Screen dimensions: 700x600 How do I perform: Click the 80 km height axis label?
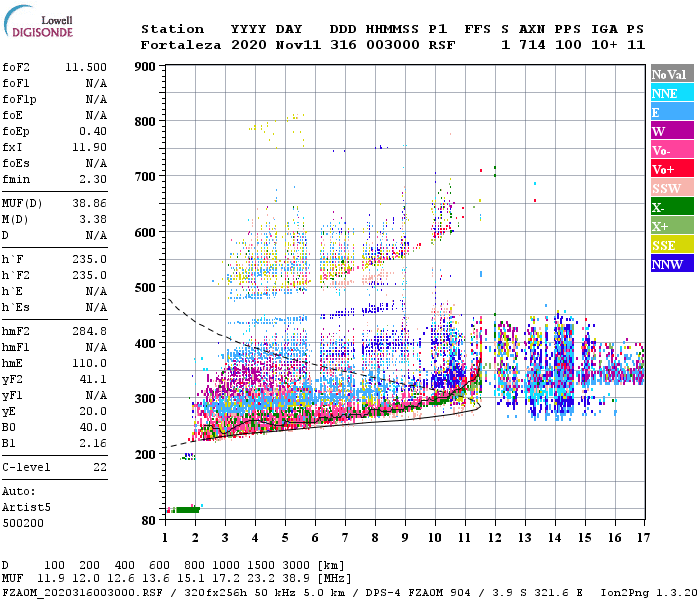(149, 521)
